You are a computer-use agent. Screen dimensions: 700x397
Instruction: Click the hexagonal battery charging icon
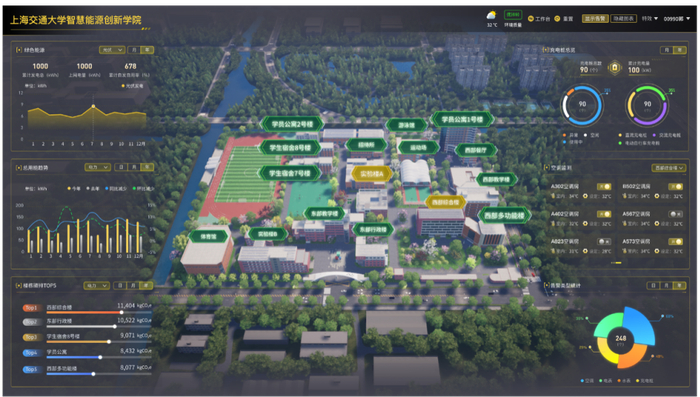coord(615,67)
